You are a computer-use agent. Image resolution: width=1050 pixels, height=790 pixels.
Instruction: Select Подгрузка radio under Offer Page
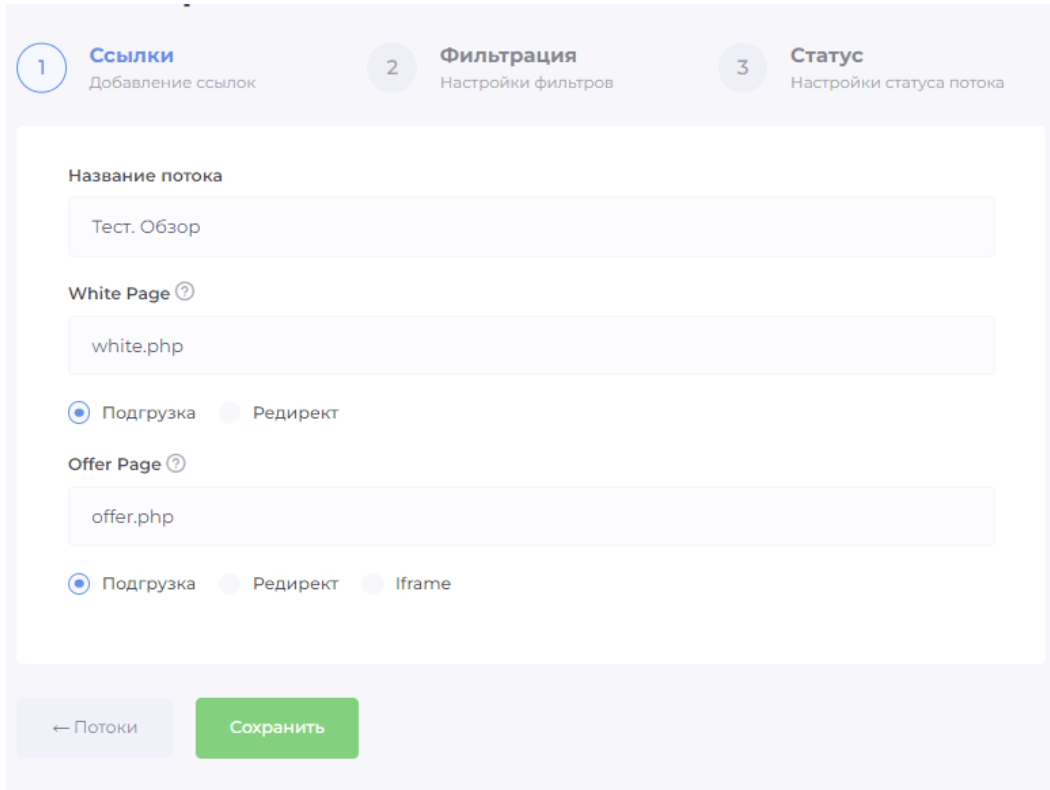coord(79,584)
